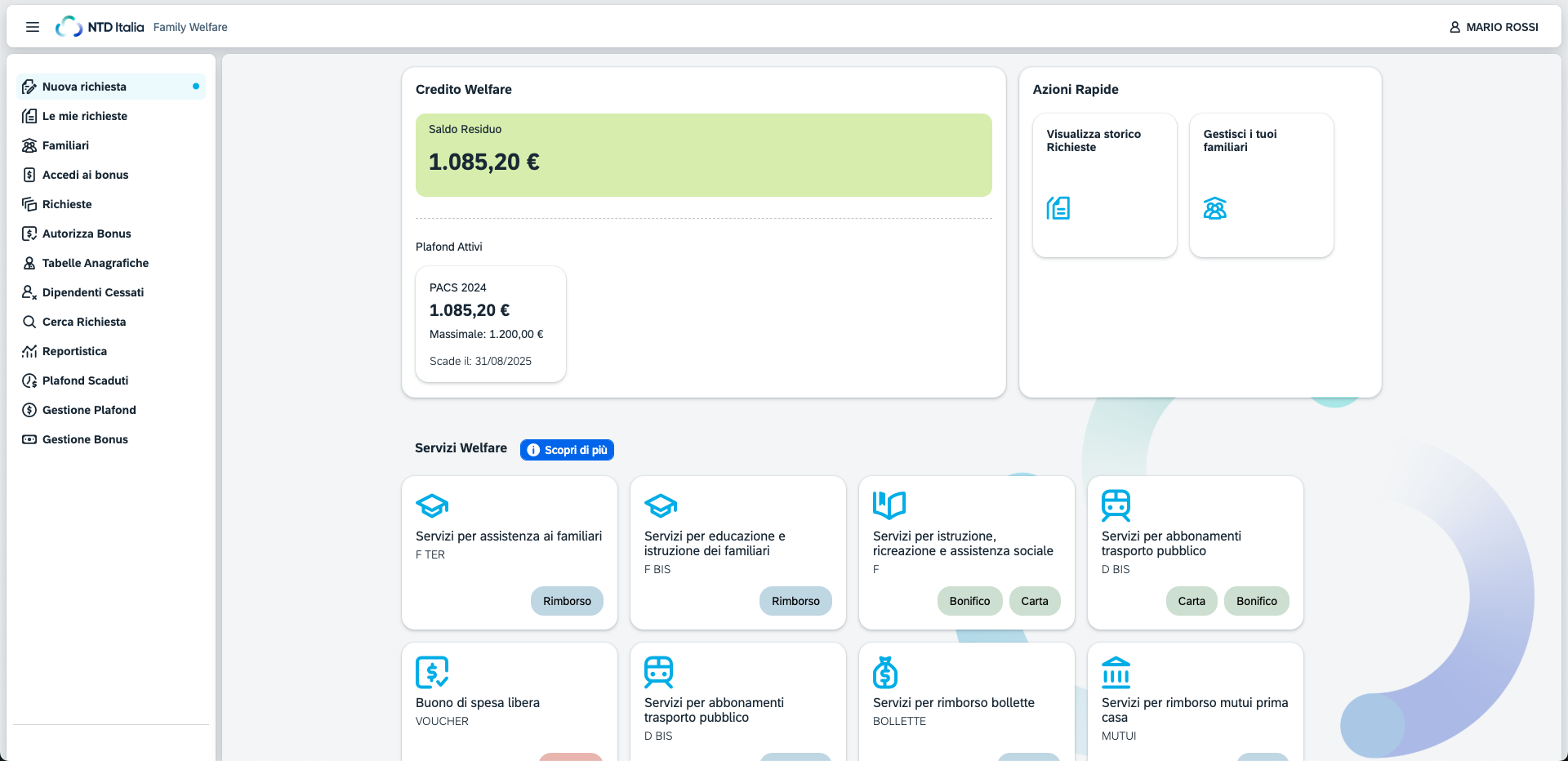Select Nuova richiesta in sidebar
Image resolution: width=1568 pixels, height=761 pixels.
[111, 87]
